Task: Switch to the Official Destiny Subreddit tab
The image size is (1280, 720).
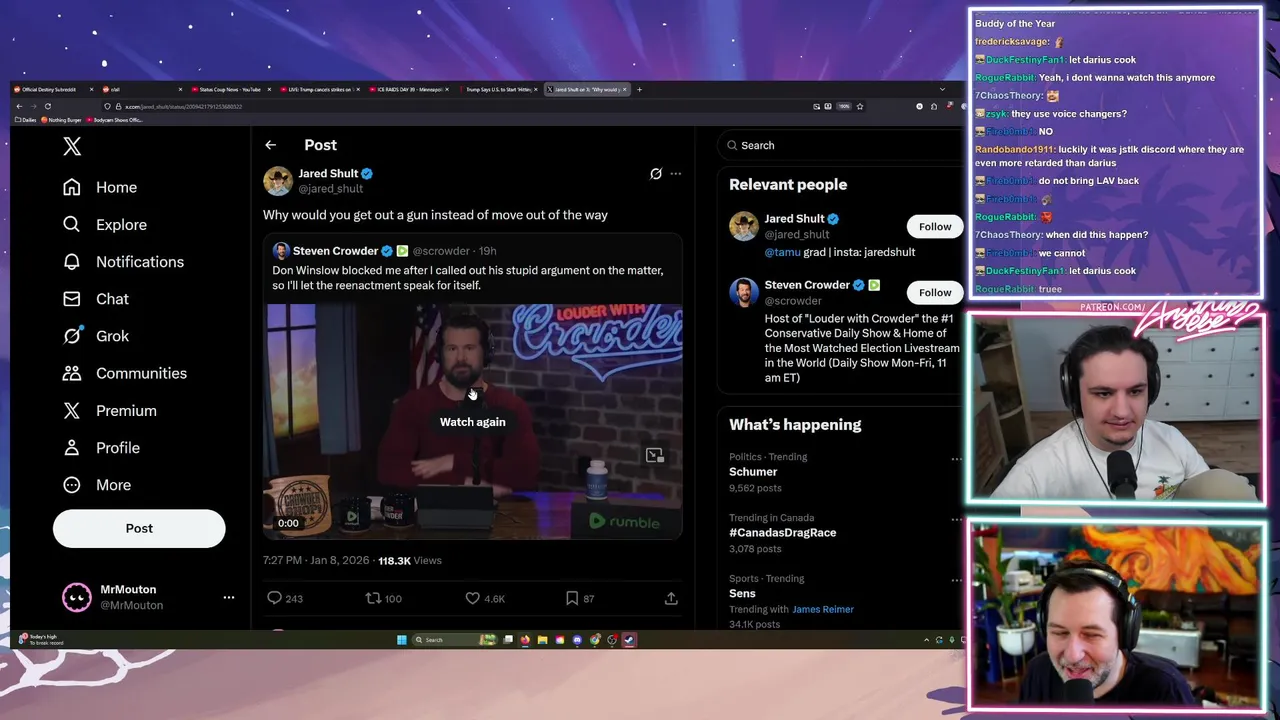Action: tap(52, 89)
